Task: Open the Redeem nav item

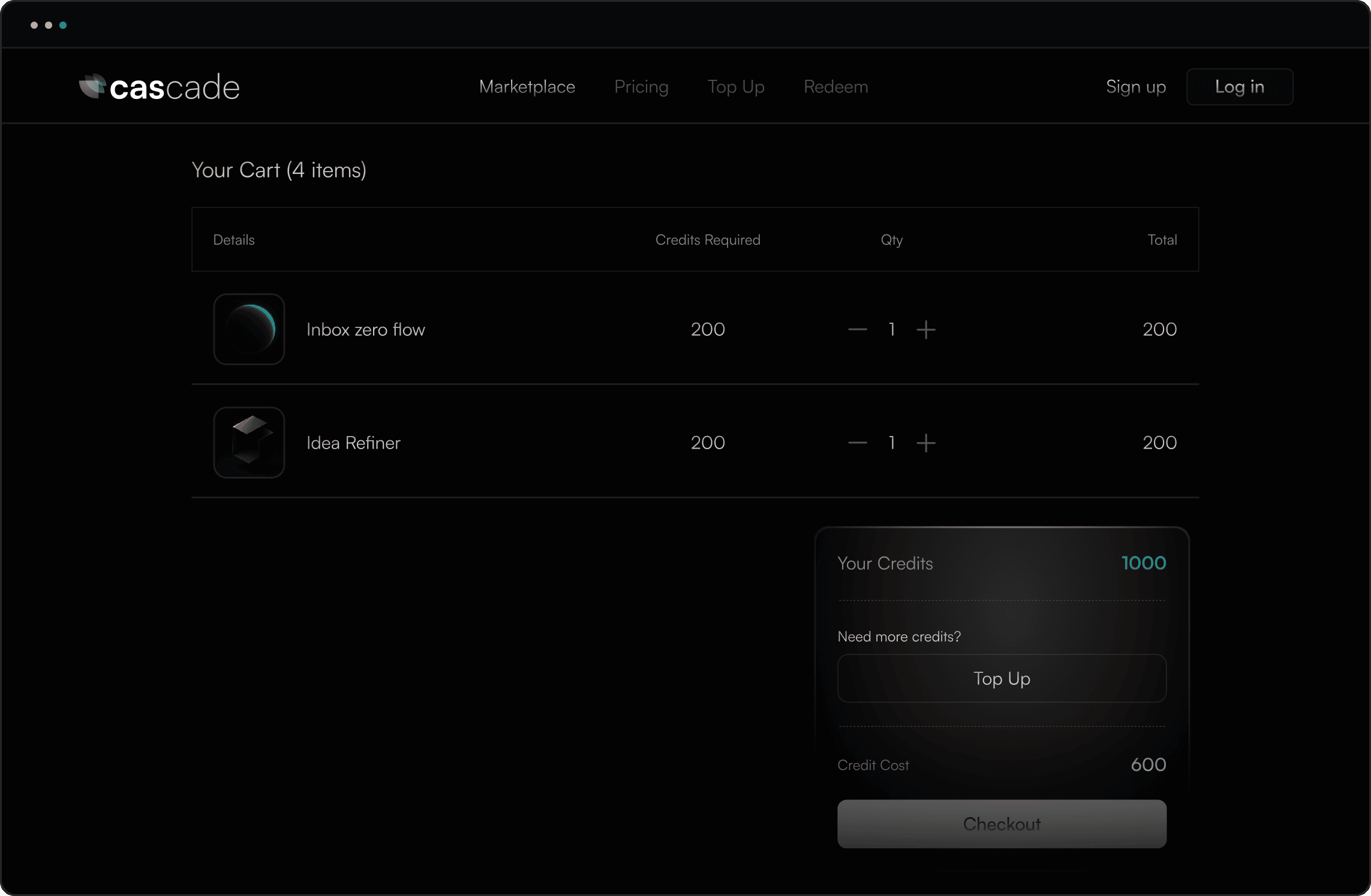Action: (x=835, y=86)
